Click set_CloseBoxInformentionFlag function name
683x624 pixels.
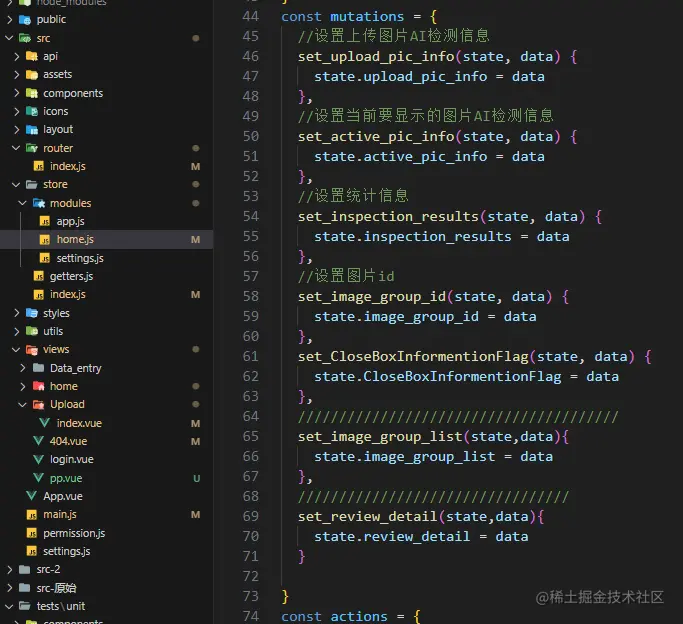click(413, 357)
